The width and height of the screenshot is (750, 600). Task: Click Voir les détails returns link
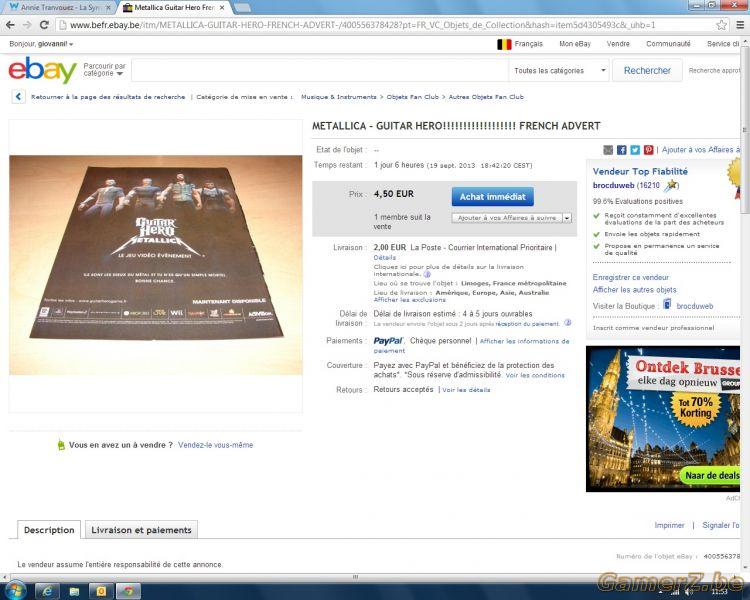[x=466, y=389]
